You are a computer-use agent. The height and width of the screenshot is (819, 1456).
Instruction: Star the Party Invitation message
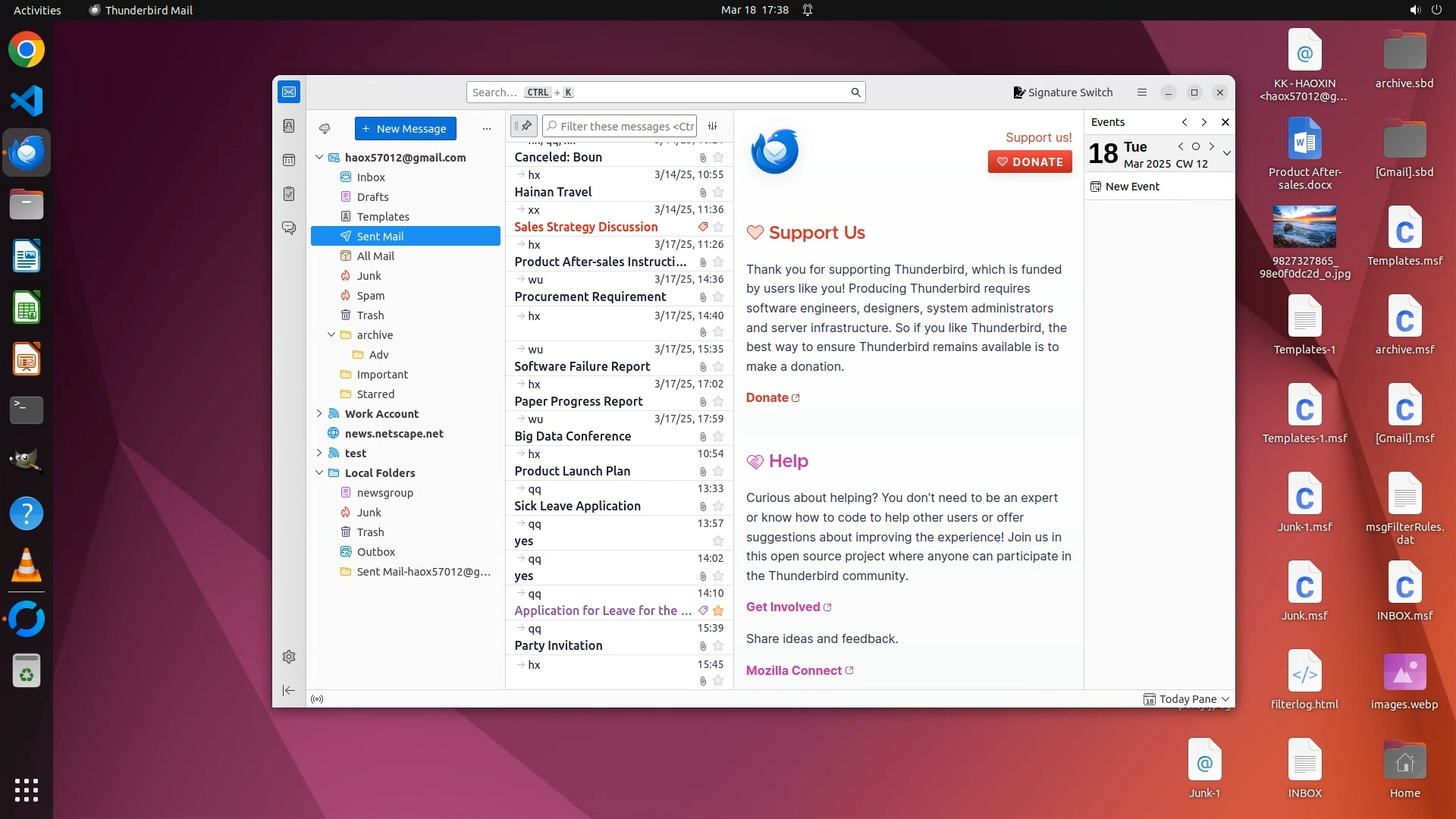(x=718, y=646)
